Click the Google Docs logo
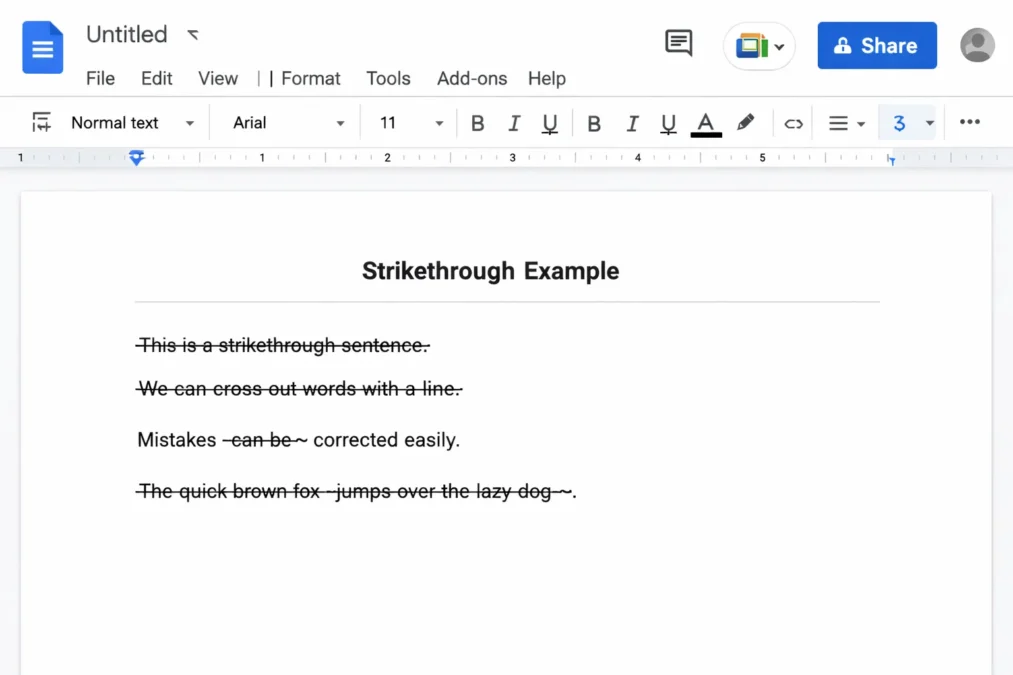Viewport: 1013px width, 675px height. coord(42,47)
